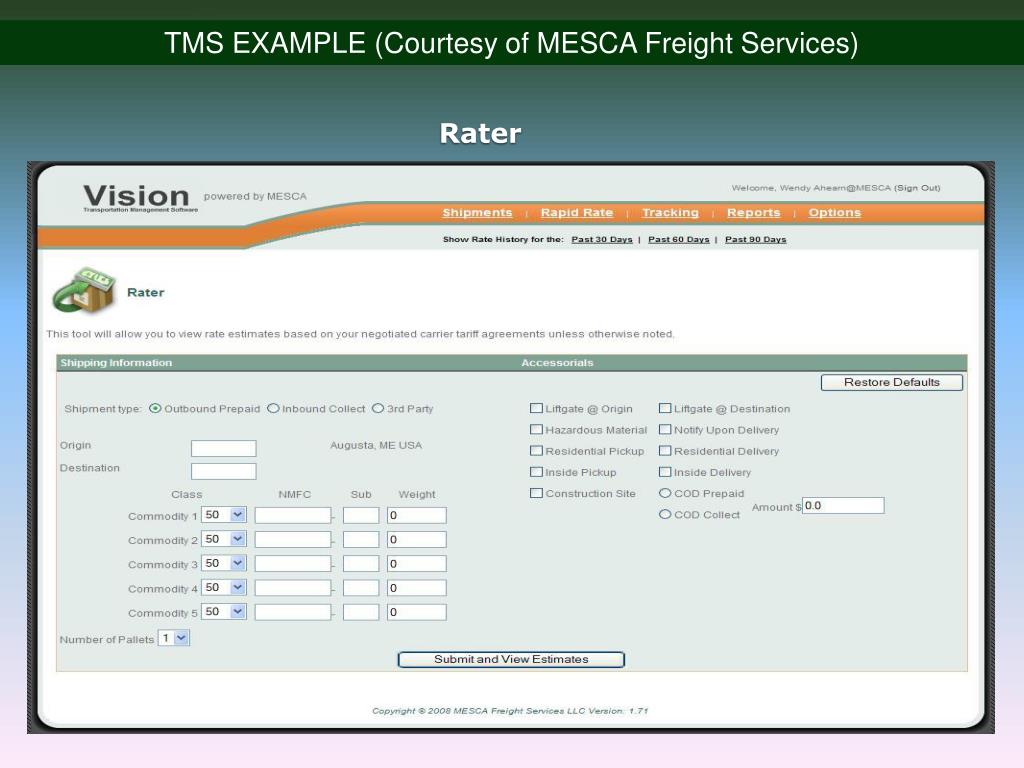The image size is (1024, 768).
Task: Click the Origin input field
Action: (x=223, y=448)
